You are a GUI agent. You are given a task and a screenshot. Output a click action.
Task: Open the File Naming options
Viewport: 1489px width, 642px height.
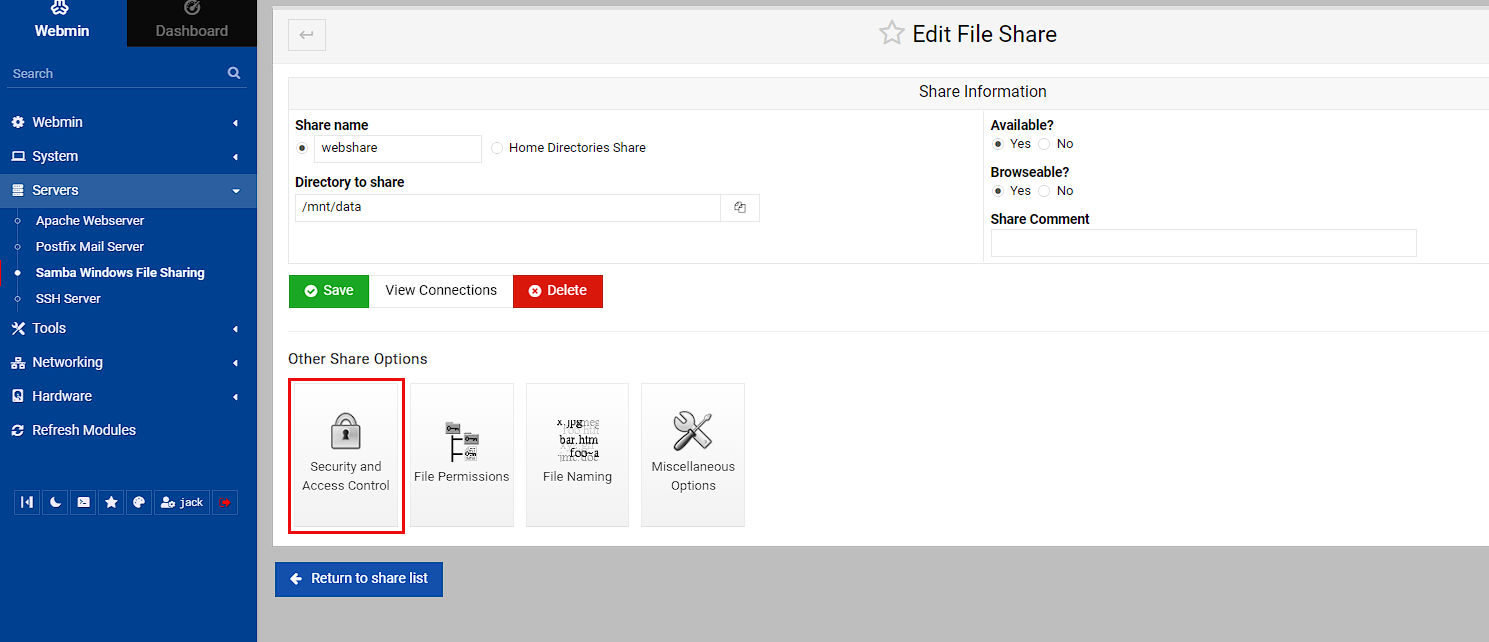(577, 455)
